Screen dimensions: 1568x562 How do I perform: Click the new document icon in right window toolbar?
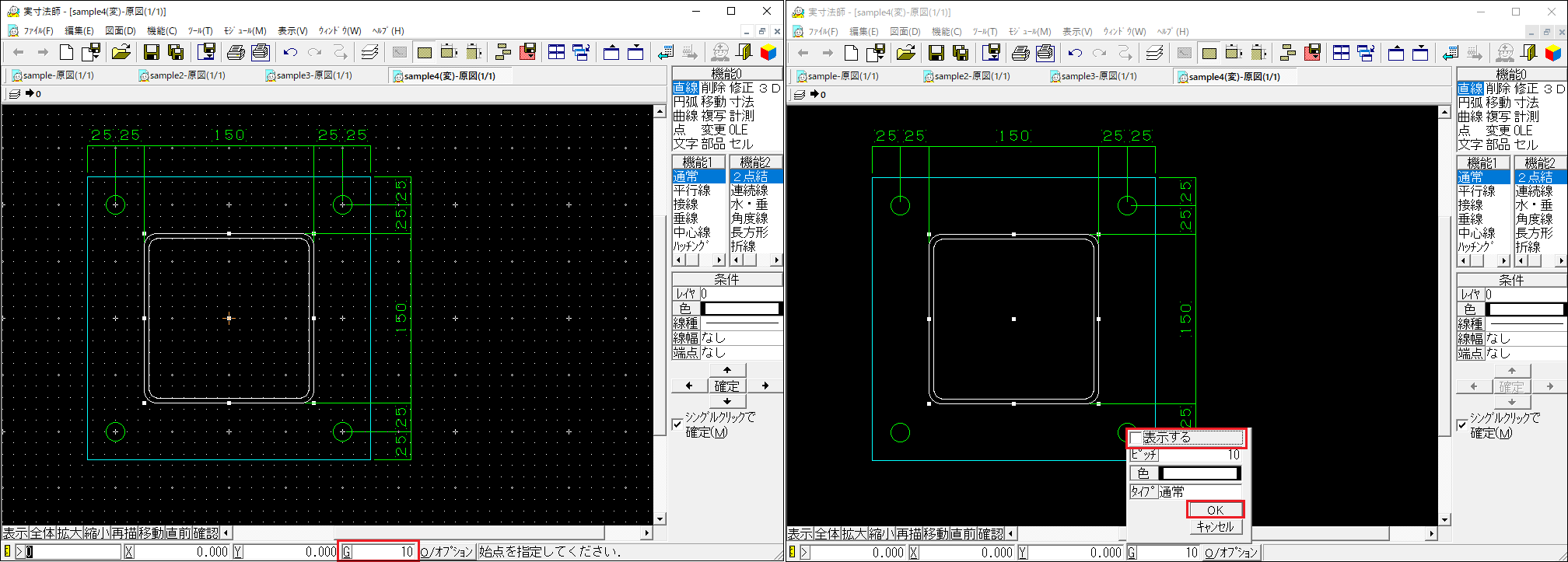click(x=852, y=53)
